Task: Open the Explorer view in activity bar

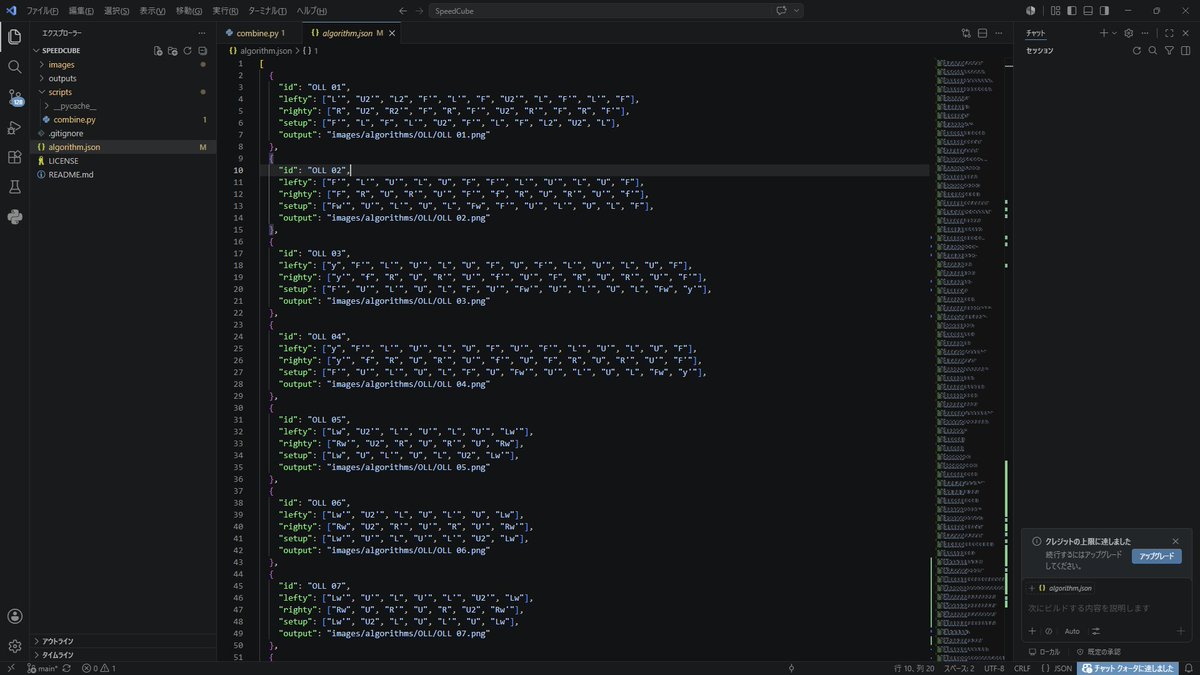Action: click(14, 36)
